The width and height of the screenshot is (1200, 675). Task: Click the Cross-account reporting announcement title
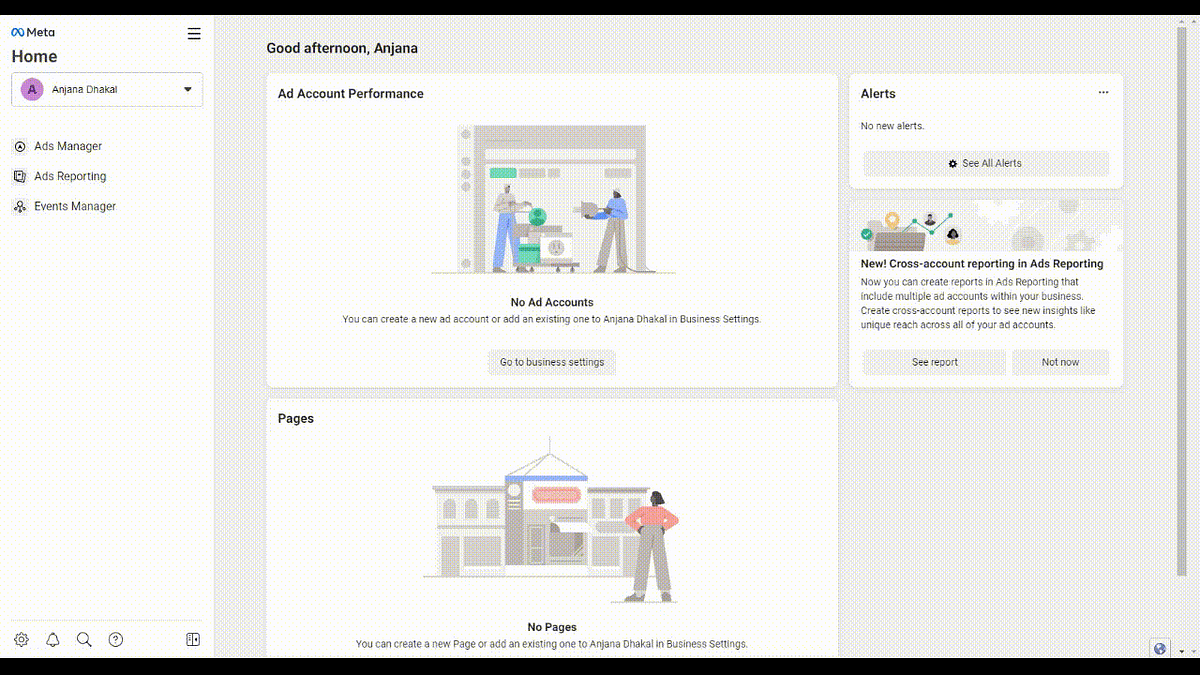pos(982,264)
